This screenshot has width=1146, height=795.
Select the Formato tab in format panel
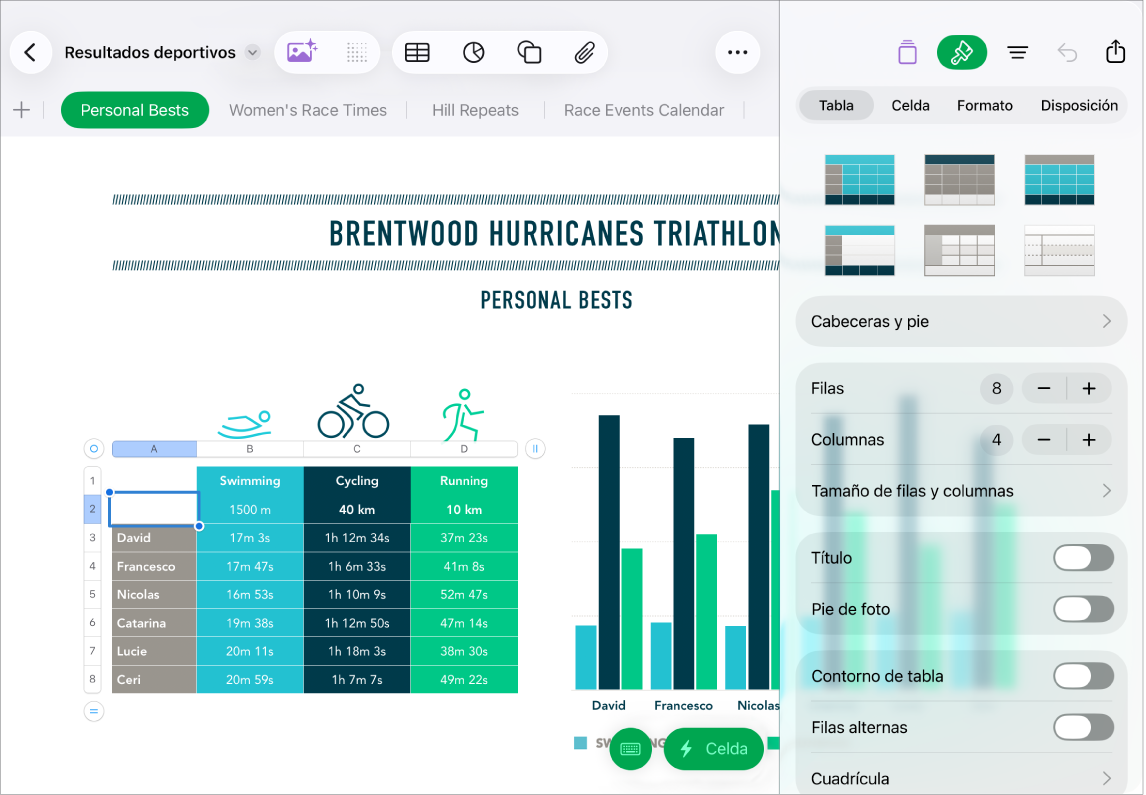[984, 105]
